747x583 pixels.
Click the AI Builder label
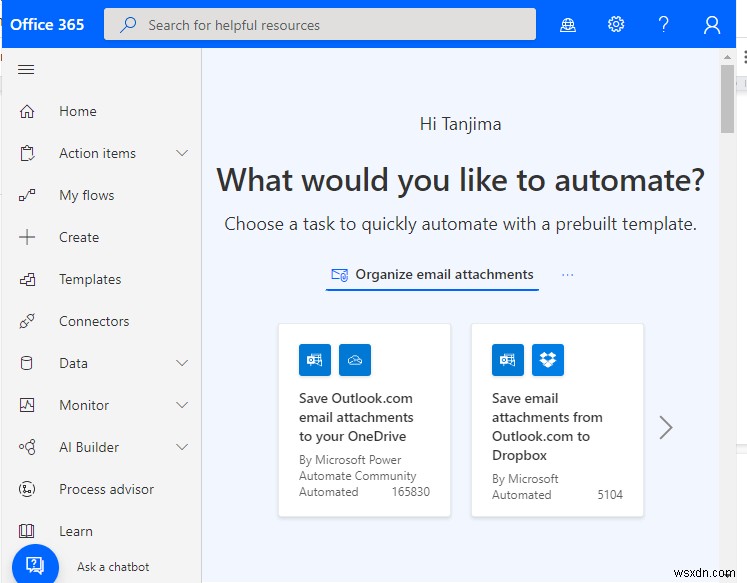point(89,447)
